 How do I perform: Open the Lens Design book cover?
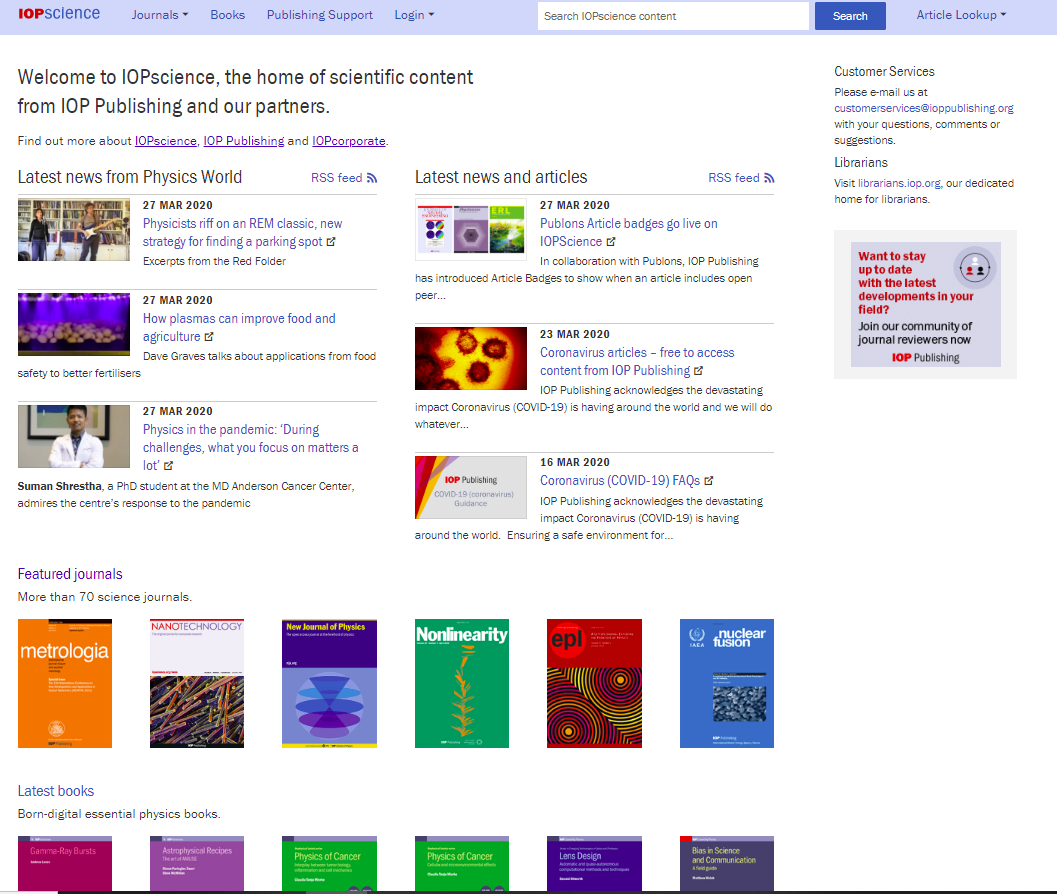coord(594,864)
